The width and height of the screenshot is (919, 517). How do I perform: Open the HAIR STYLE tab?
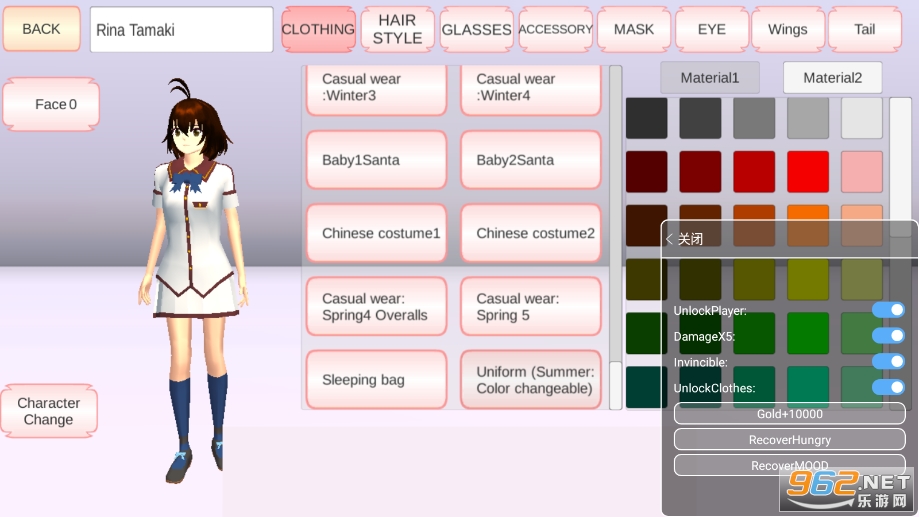pyautogui.click(x=397, y=29)
